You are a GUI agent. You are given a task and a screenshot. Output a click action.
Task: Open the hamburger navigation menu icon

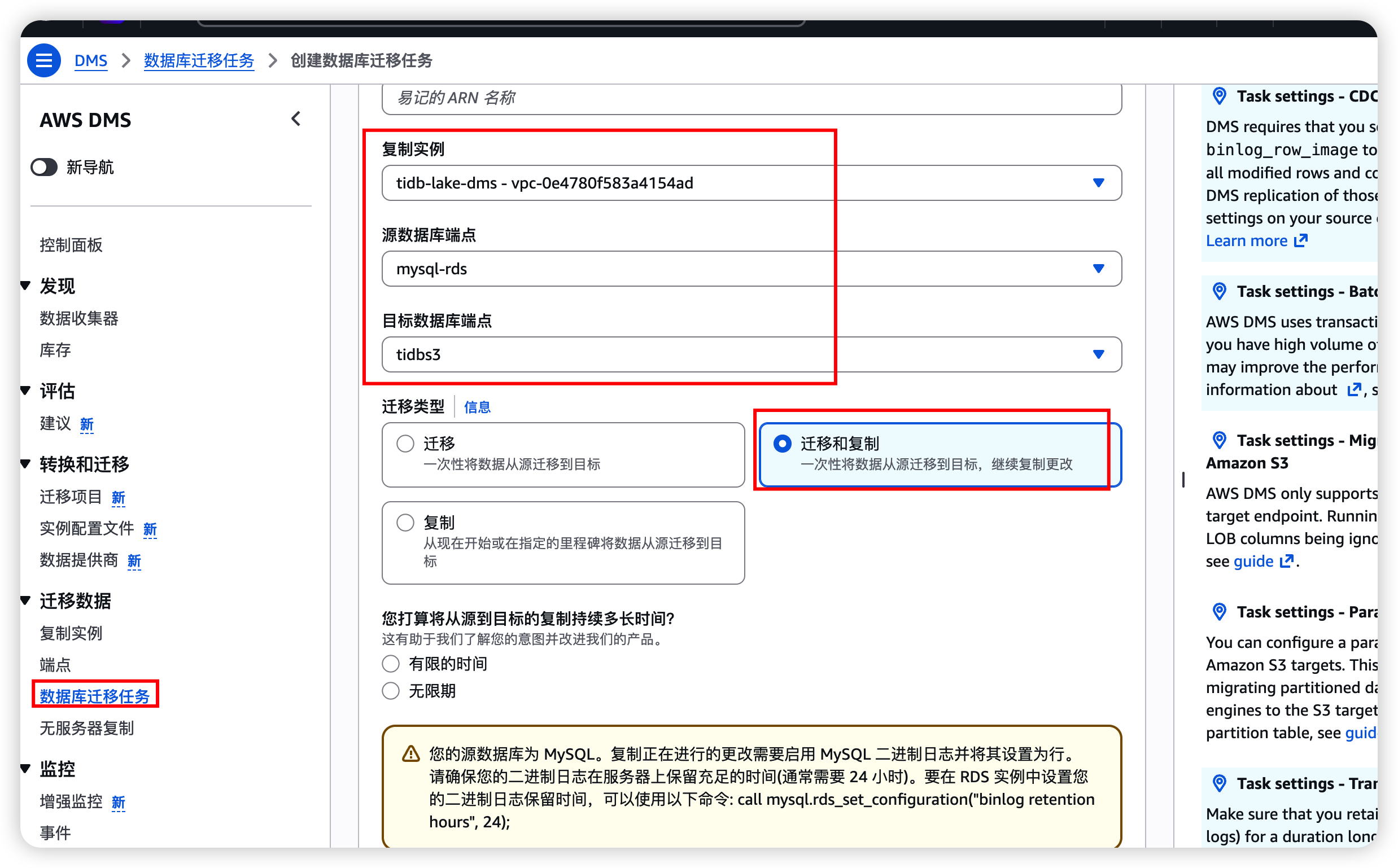43,60
